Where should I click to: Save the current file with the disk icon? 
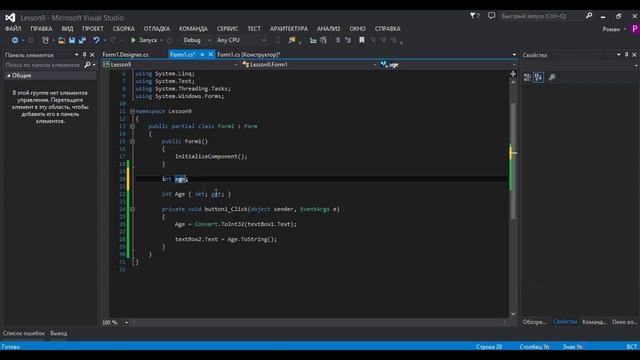[x=72, y=40]
